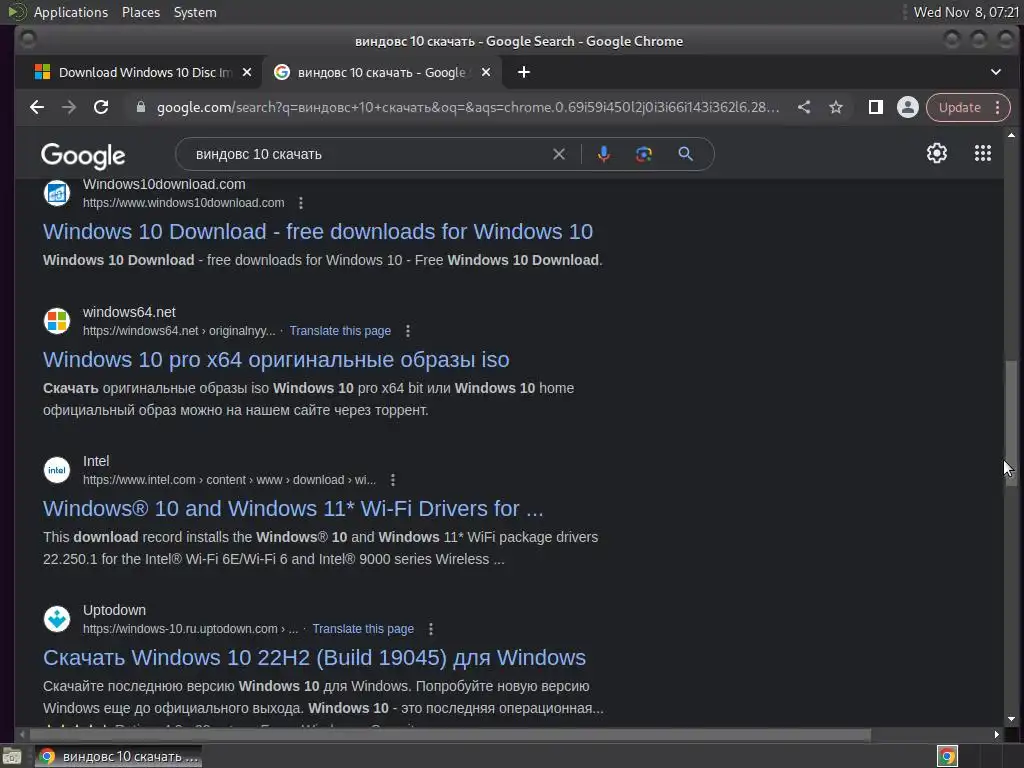Open more options for windows64.net result

pos(408,331)
